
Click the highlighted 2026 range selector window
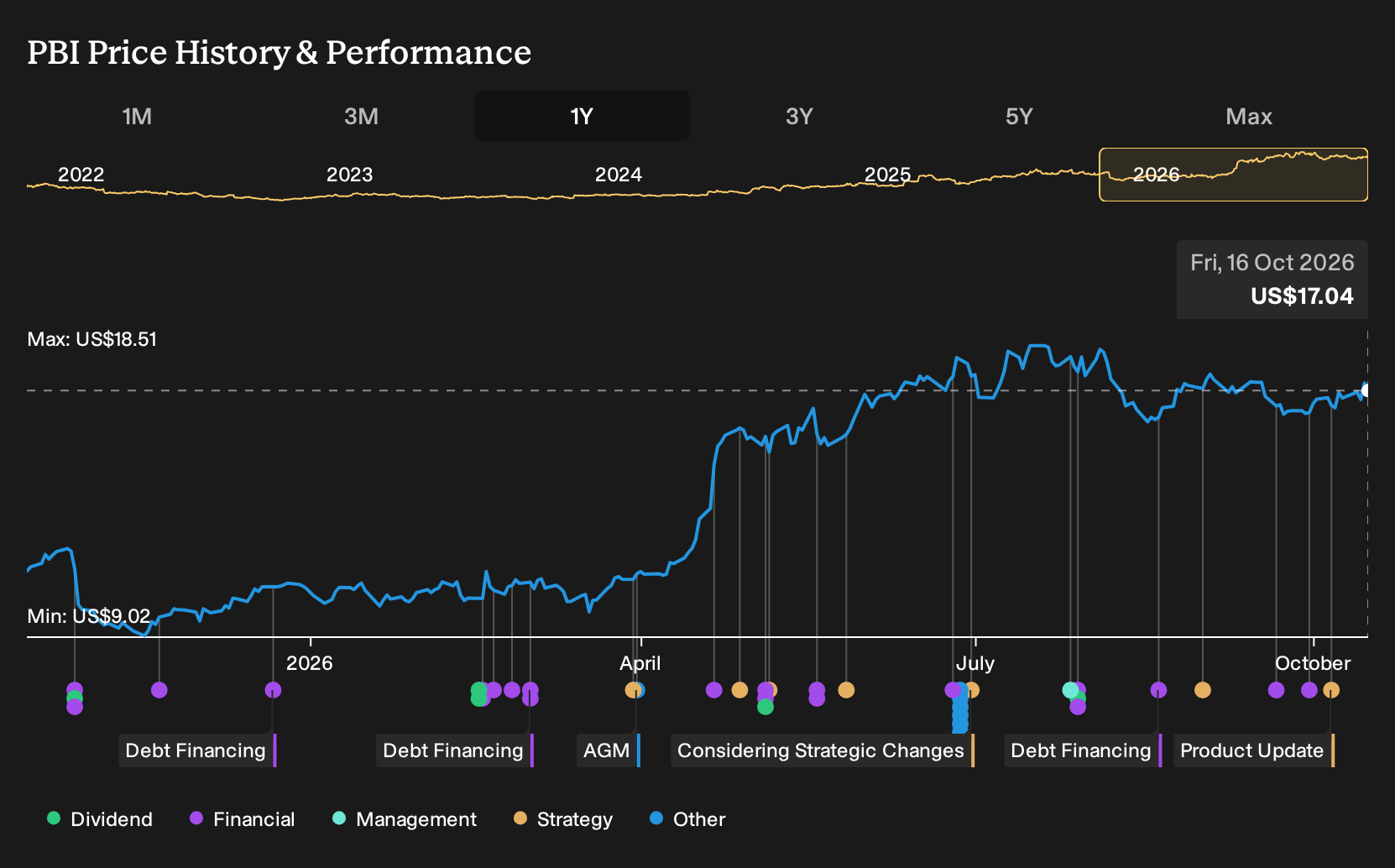1233,175
